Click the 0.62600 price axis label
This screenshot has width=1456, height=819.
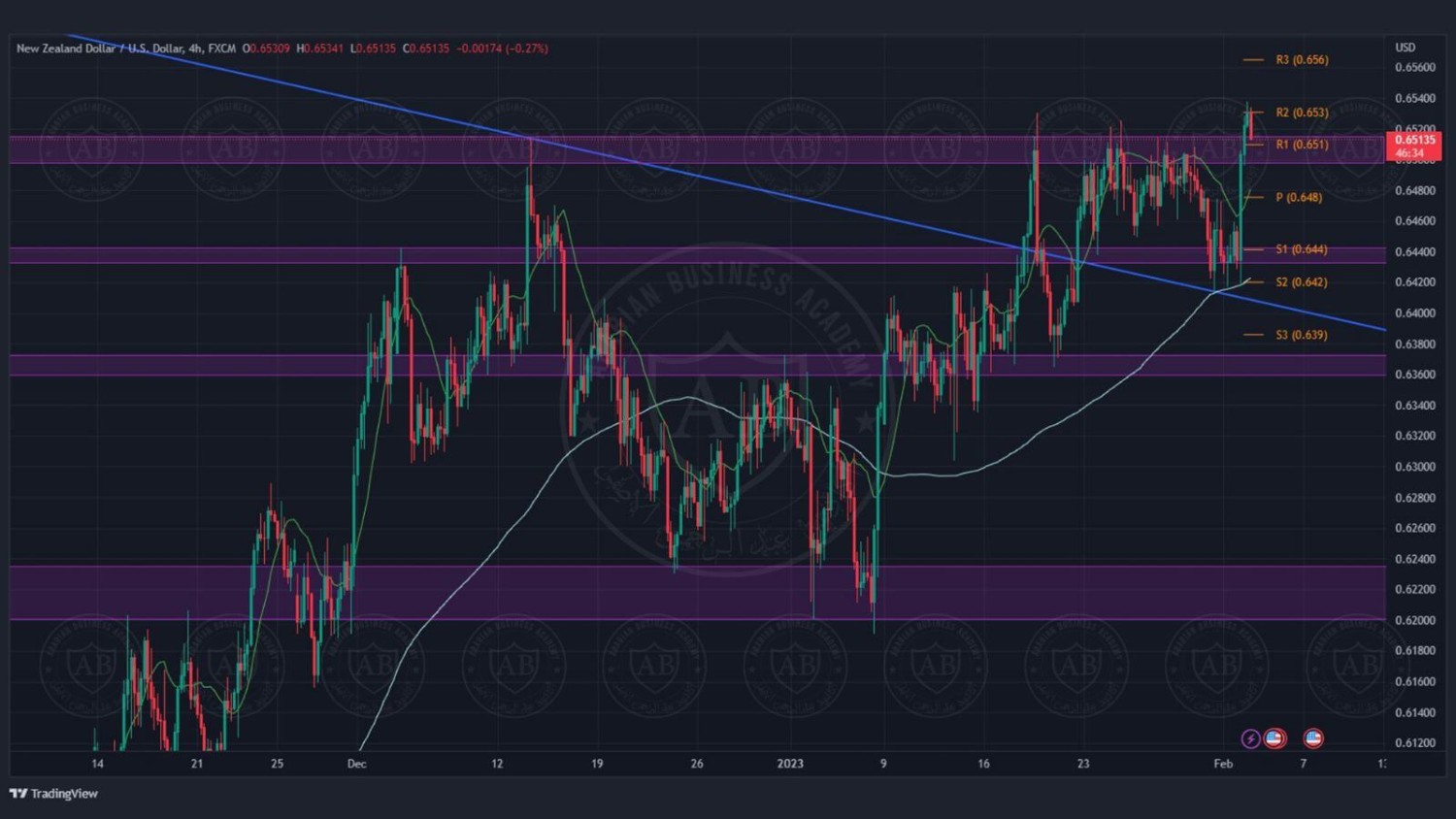coord(1414,529)
